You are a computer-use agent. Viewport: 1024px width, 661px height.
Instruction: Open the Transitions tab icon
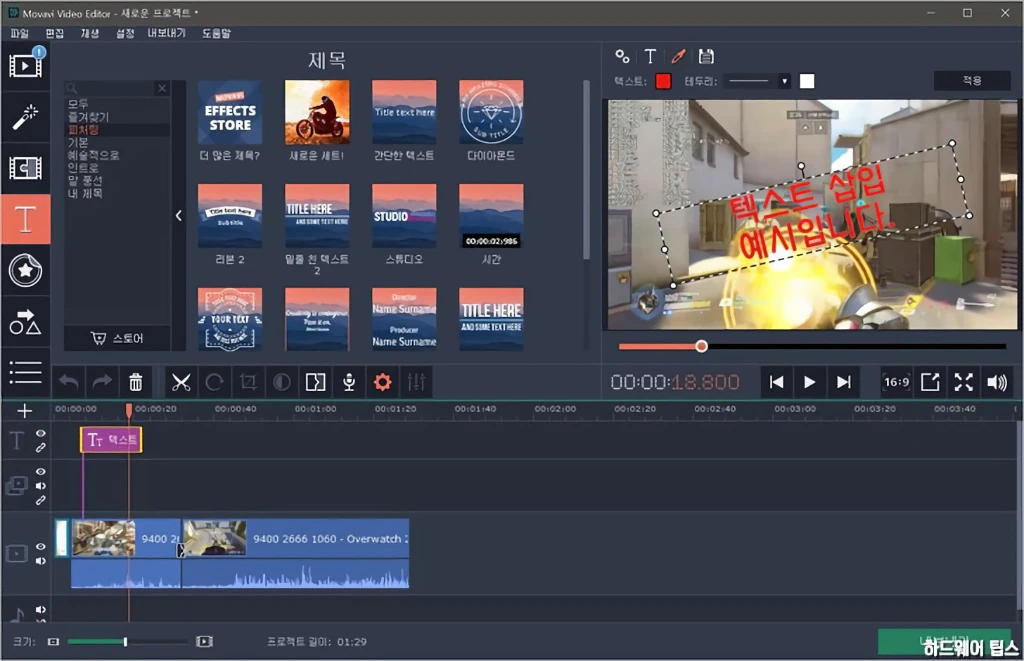point(25,168)
